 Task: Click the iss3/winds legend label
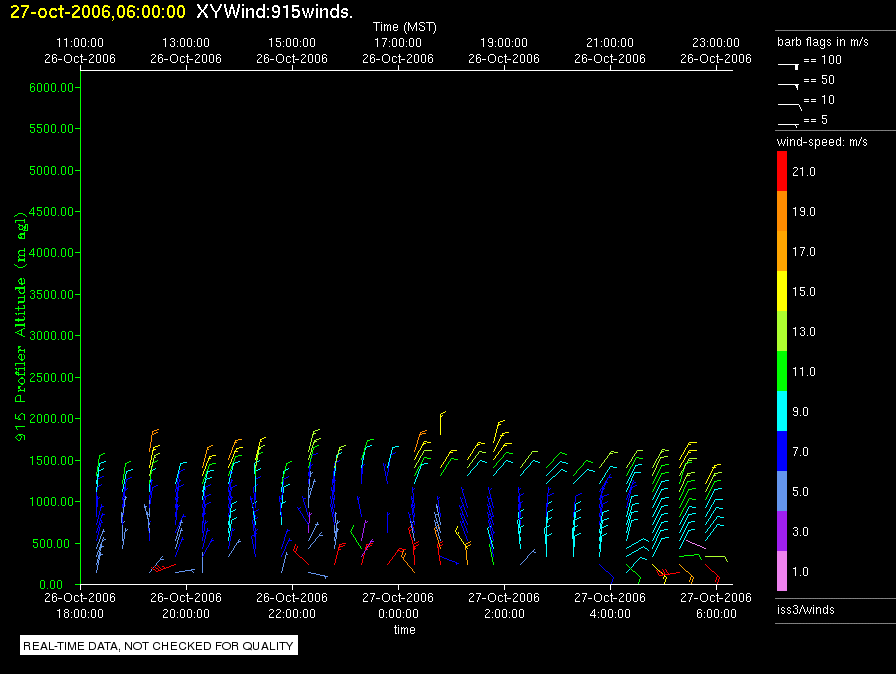pos(805,610)
